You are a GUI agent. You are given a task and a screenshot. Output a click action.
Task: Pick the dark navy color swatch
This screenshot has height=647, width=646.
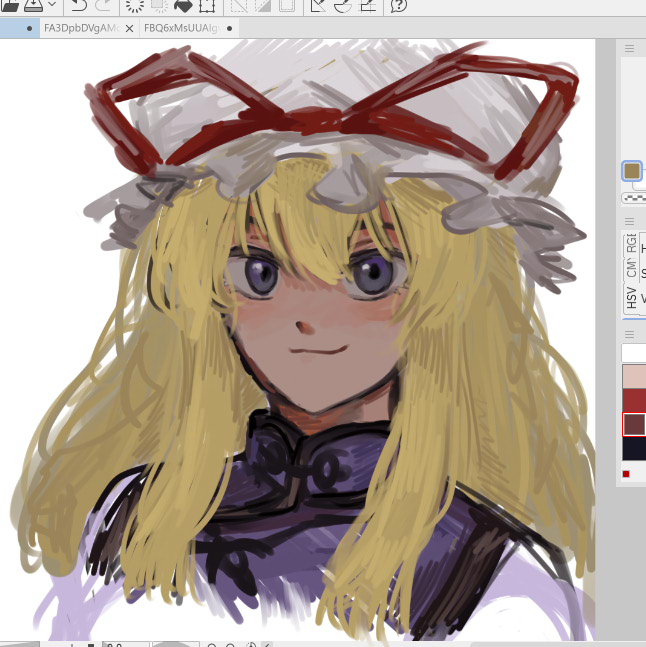click(x=634, y=449)
